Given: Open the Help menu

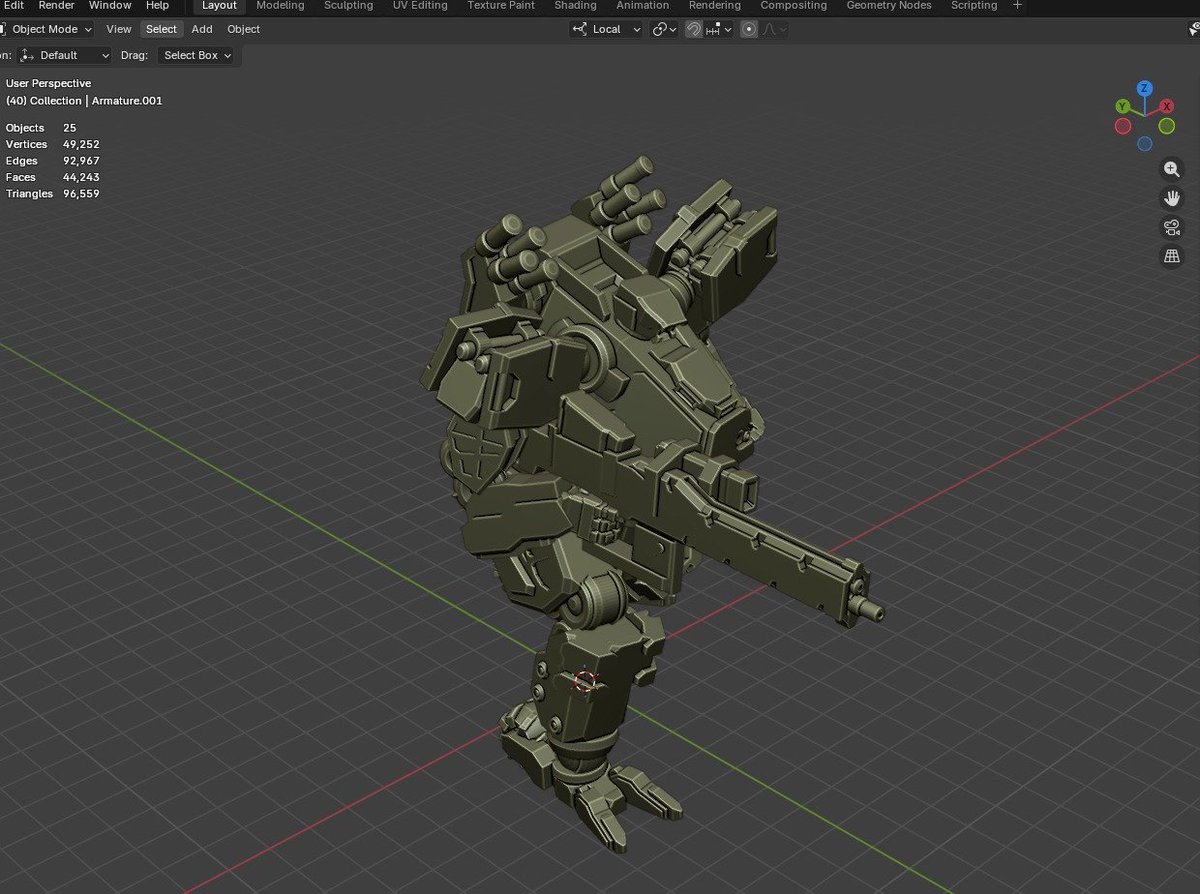Looking at the screenshot, I should click(158, 6).
